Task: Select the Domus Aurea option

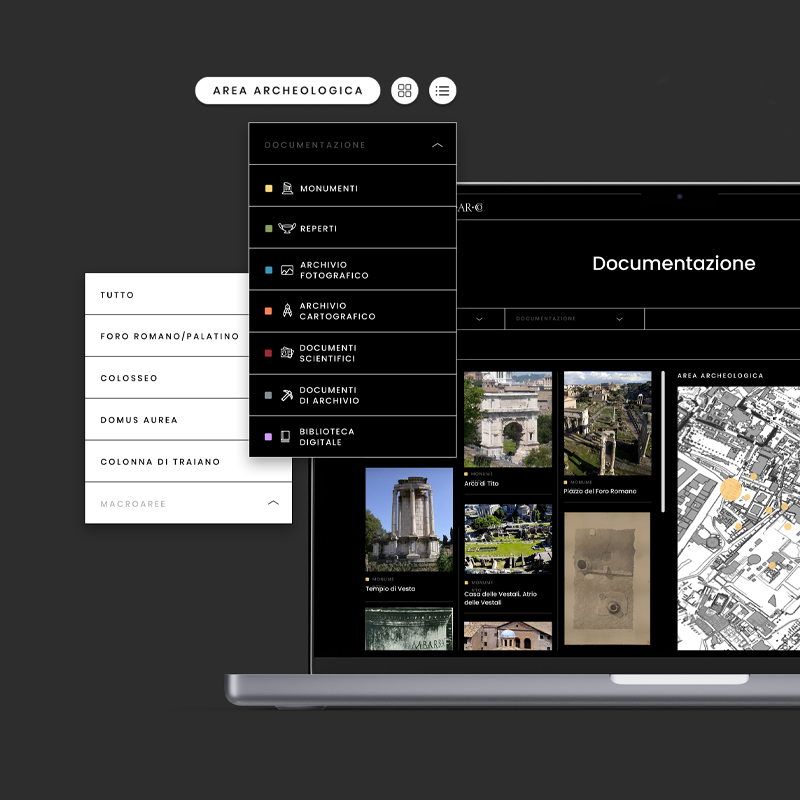Action: [139, 420]
